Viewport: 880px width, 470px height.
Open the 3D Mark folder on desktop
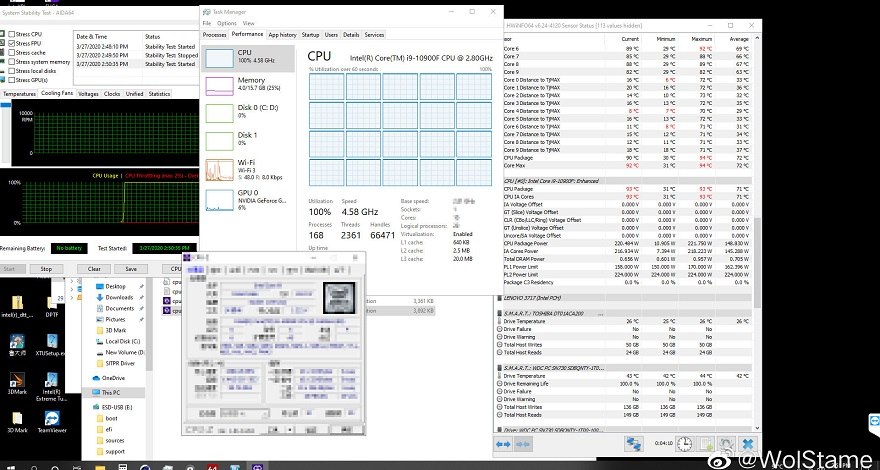(17, 422)
